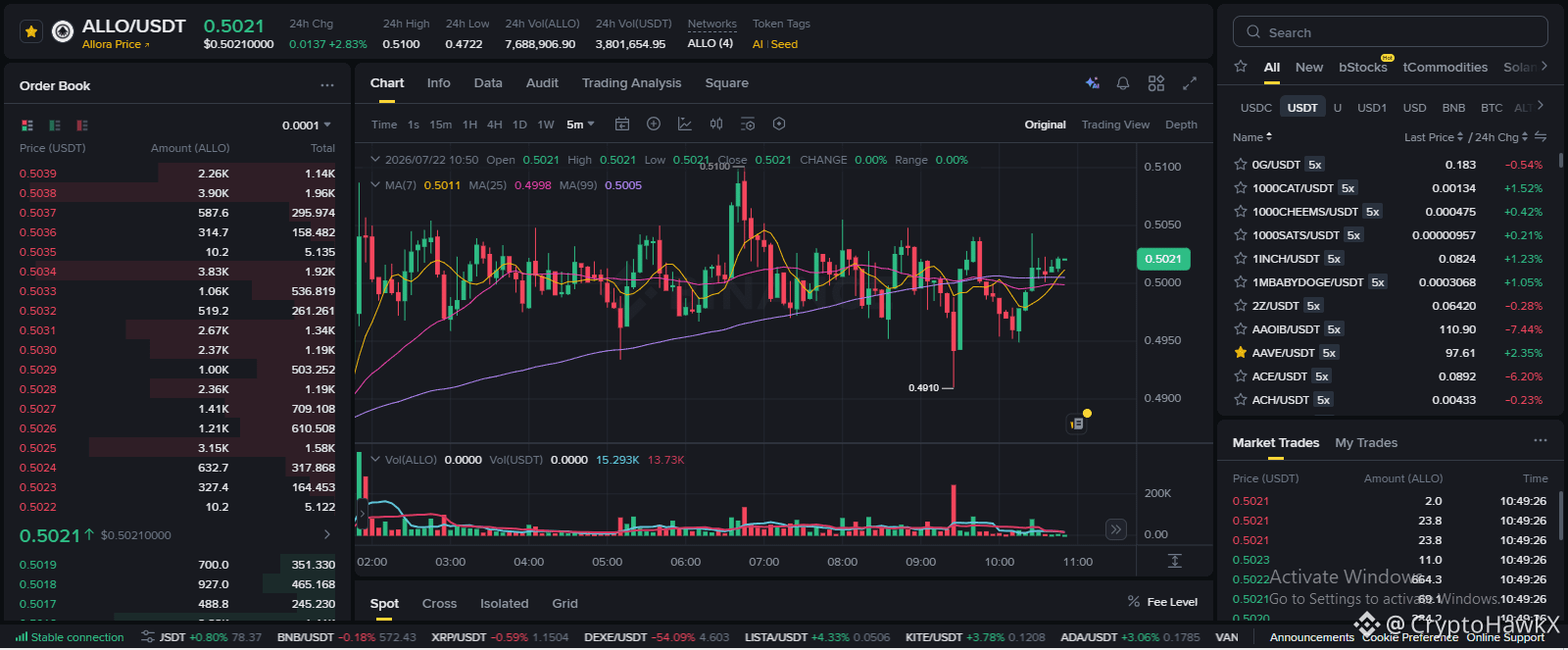Select the 1W chart interval

click(546, 125)
